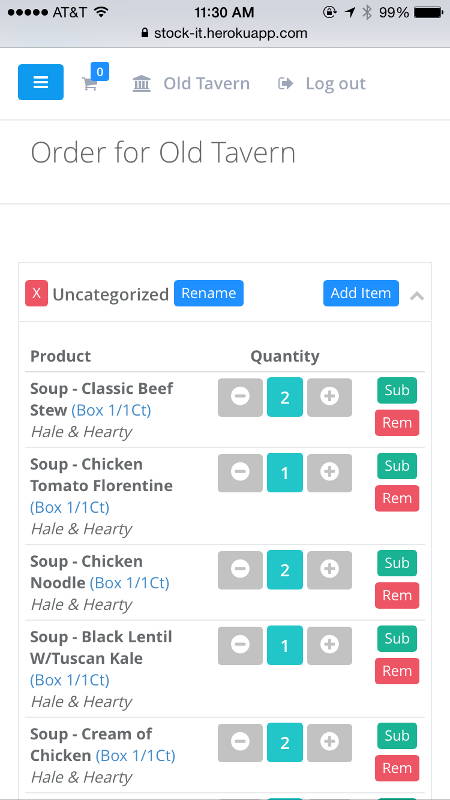
Task: Increase Chicken Tomato Florentine quantity with plus
Action: pos(330,473)
